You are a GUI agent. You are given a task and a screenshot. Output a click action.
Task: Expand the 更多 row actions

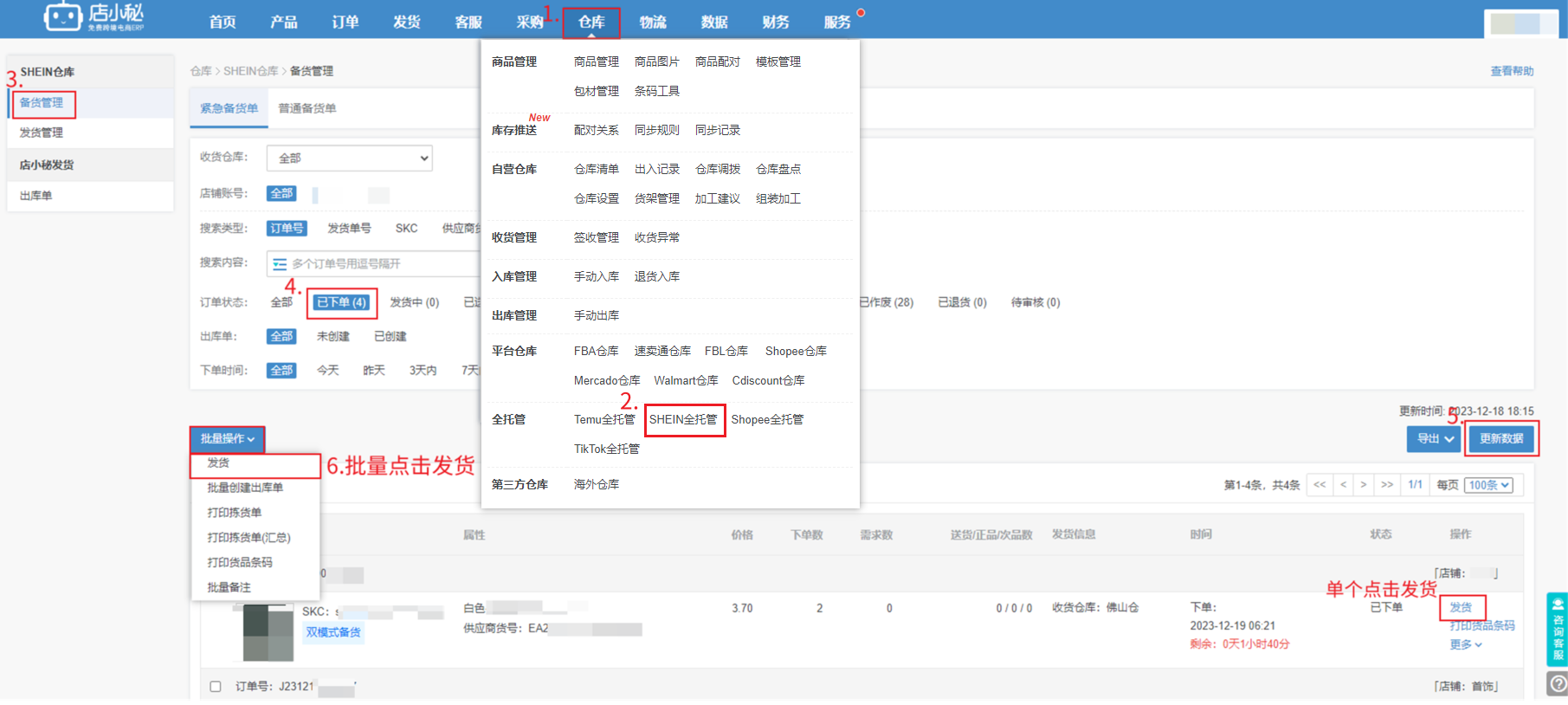point(1466,644)
